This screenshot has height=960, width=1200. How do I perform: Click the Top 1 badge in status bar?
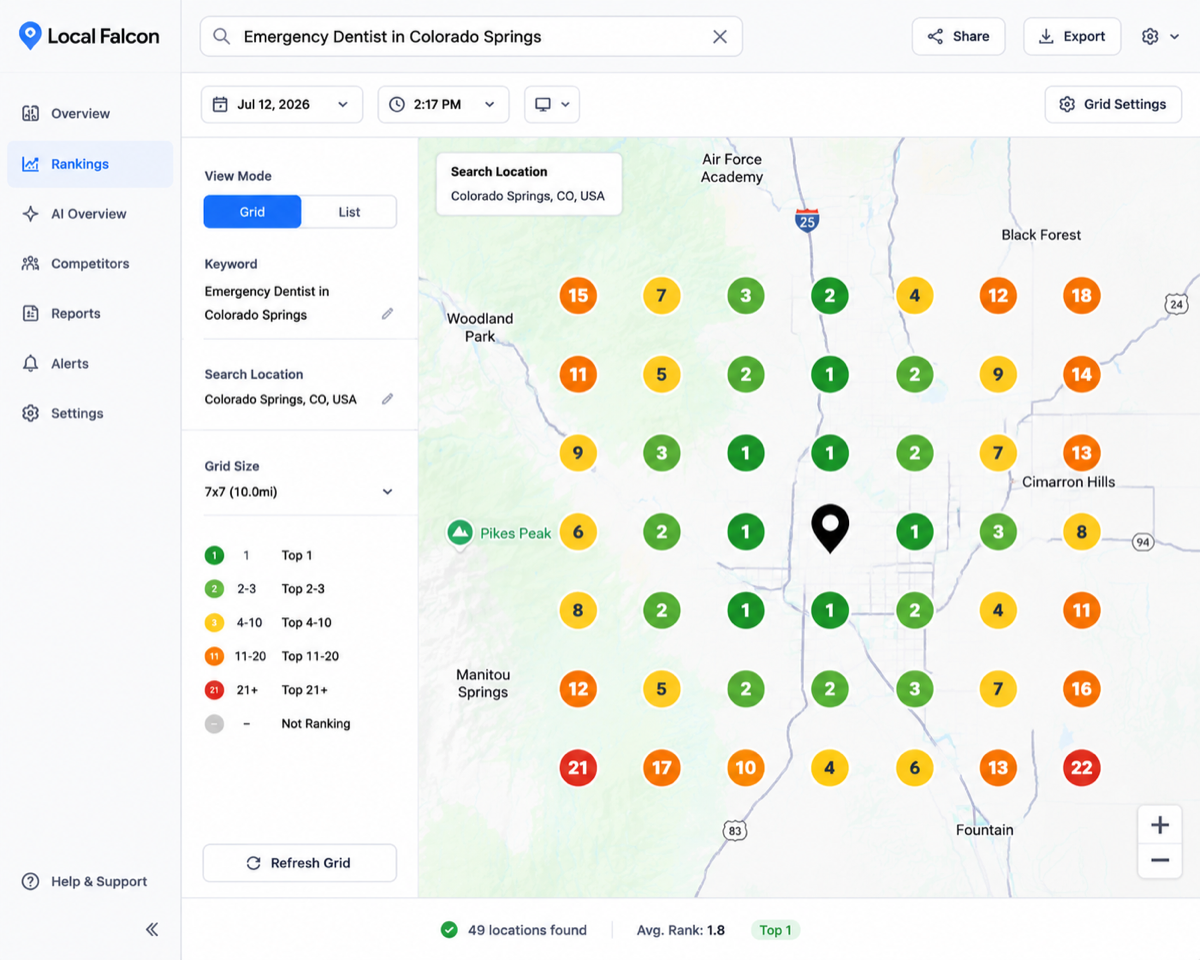[775, 930]
